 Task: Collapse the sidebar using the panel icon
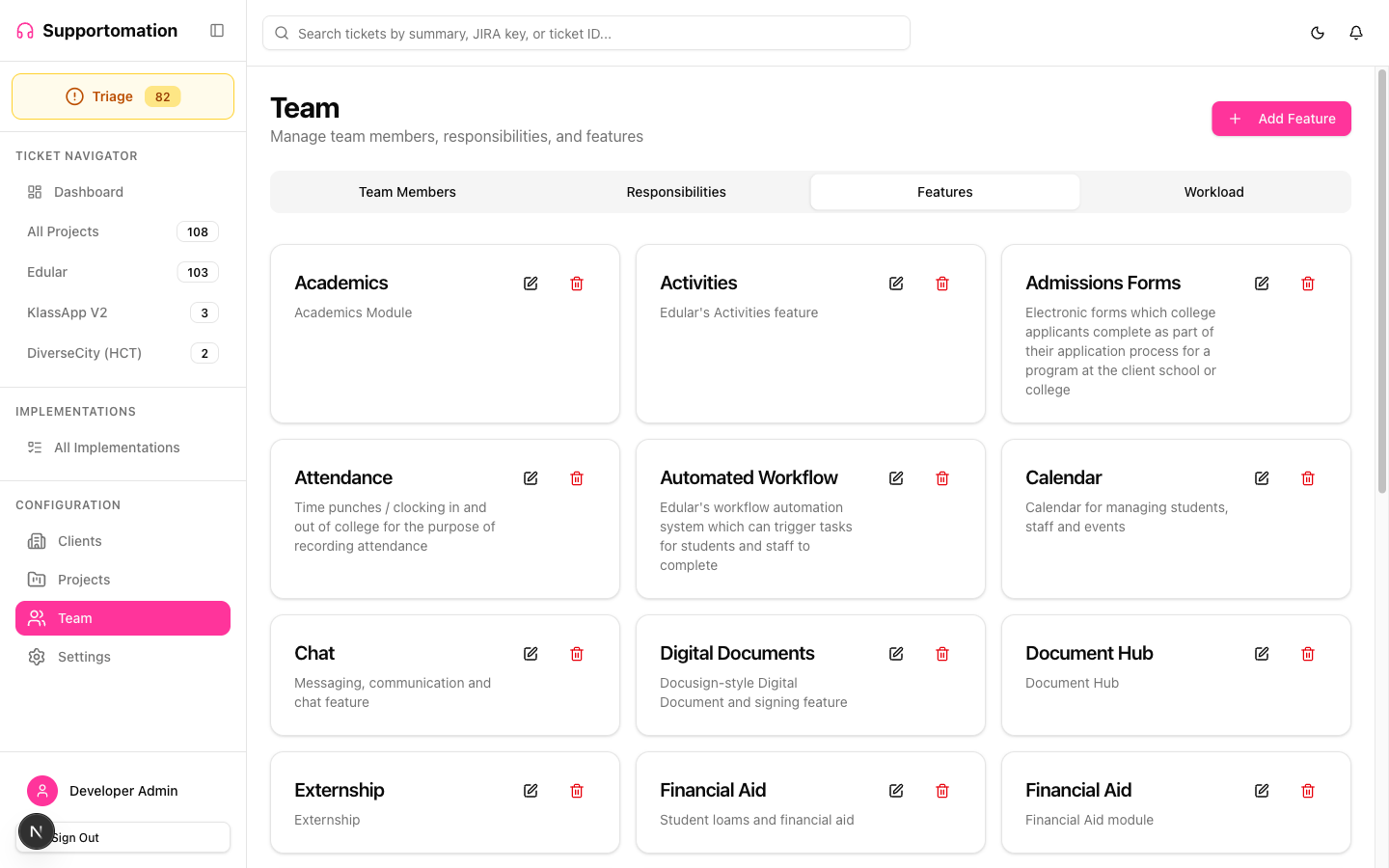217,30
